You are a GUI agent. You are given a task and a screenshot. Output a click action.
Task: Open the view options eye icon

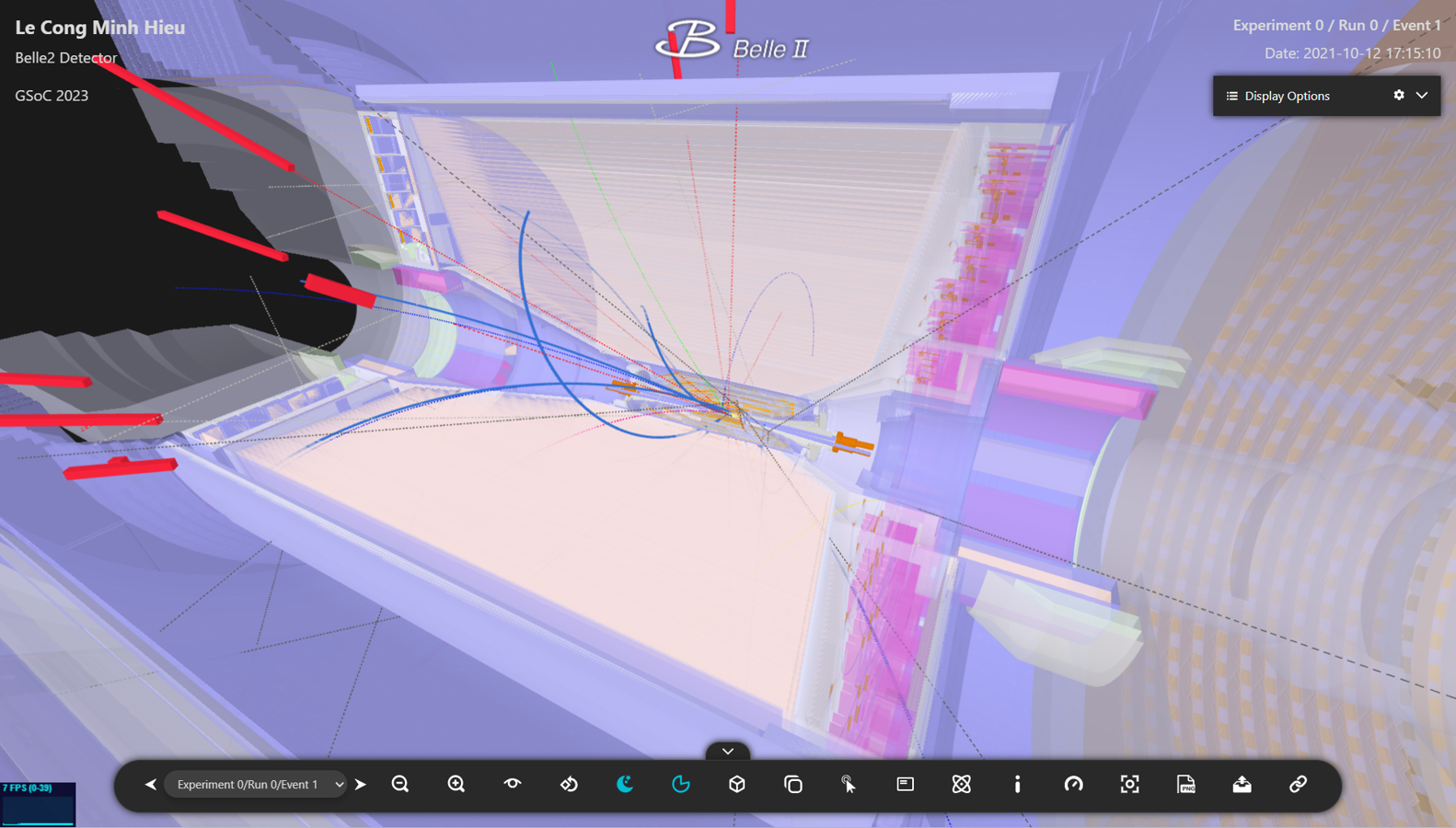point(513,784)
